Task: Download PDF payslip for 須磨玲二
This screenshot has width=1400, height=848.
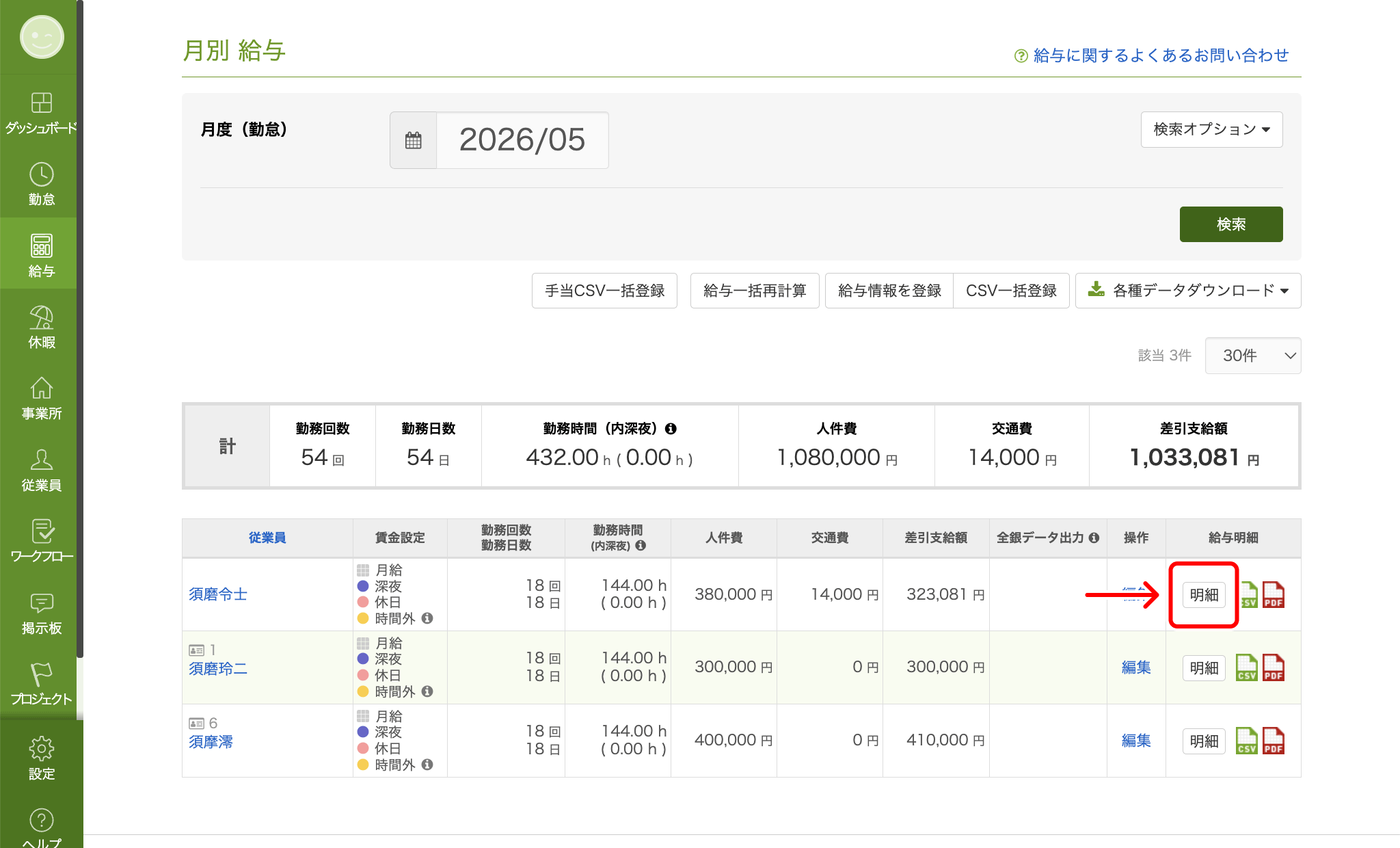Action: pyautogui.click(x=1273, y=667)
